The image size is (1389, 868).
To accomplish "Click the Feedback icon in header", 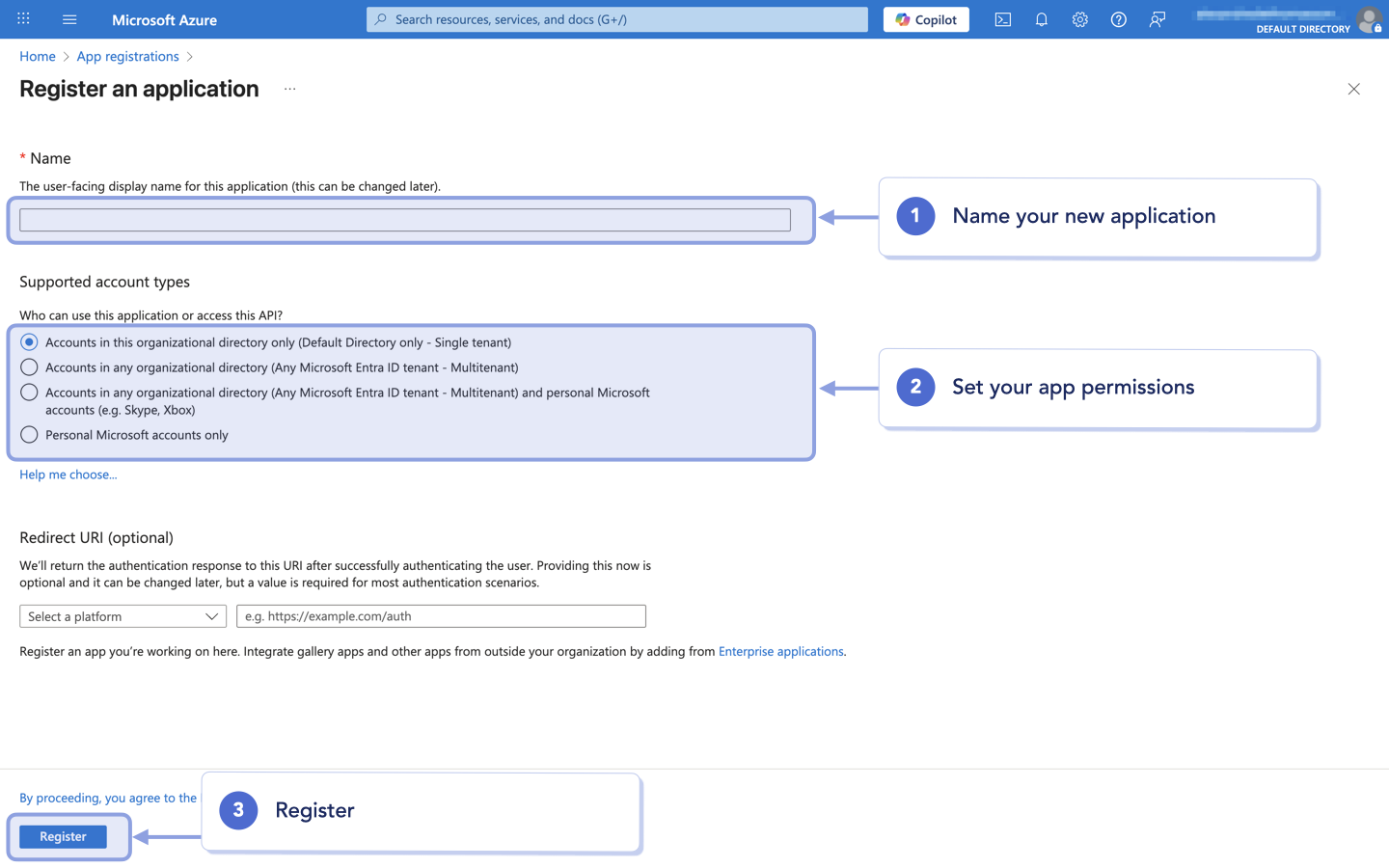I will click(x=1157, y=19).
